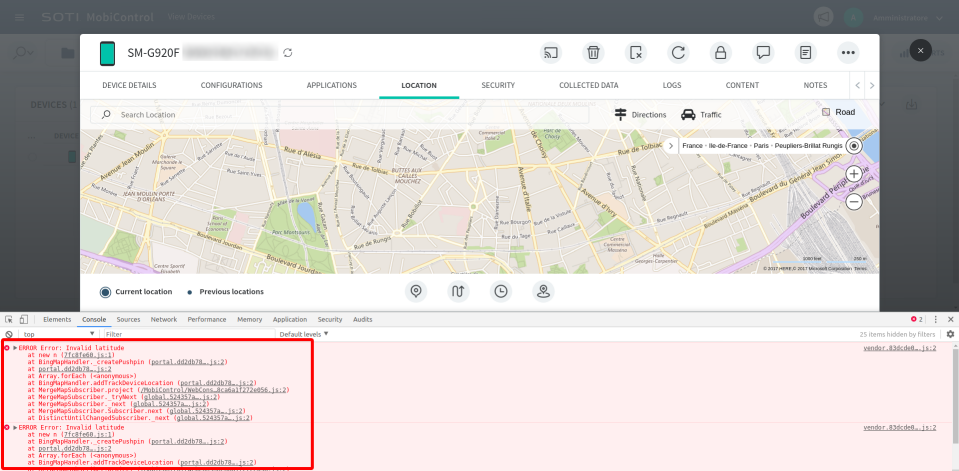This screenshot has width=959, height=471.
Task: Select the Previous locations option
Action: coord(189,292)
